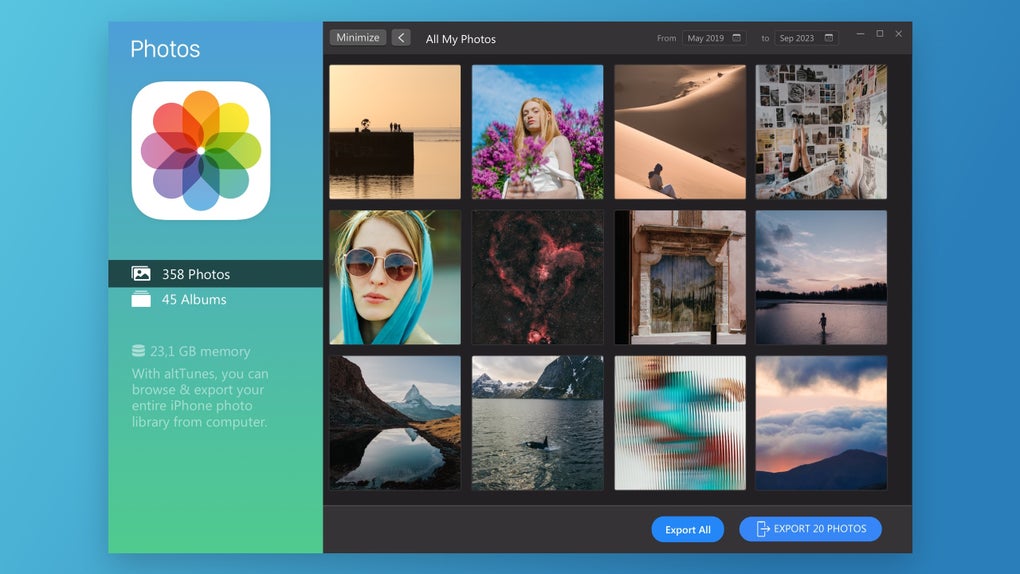Viewport: 1020px width, 574px height.
Task: Select the orca in fjord photo
Action: [537, 422]
